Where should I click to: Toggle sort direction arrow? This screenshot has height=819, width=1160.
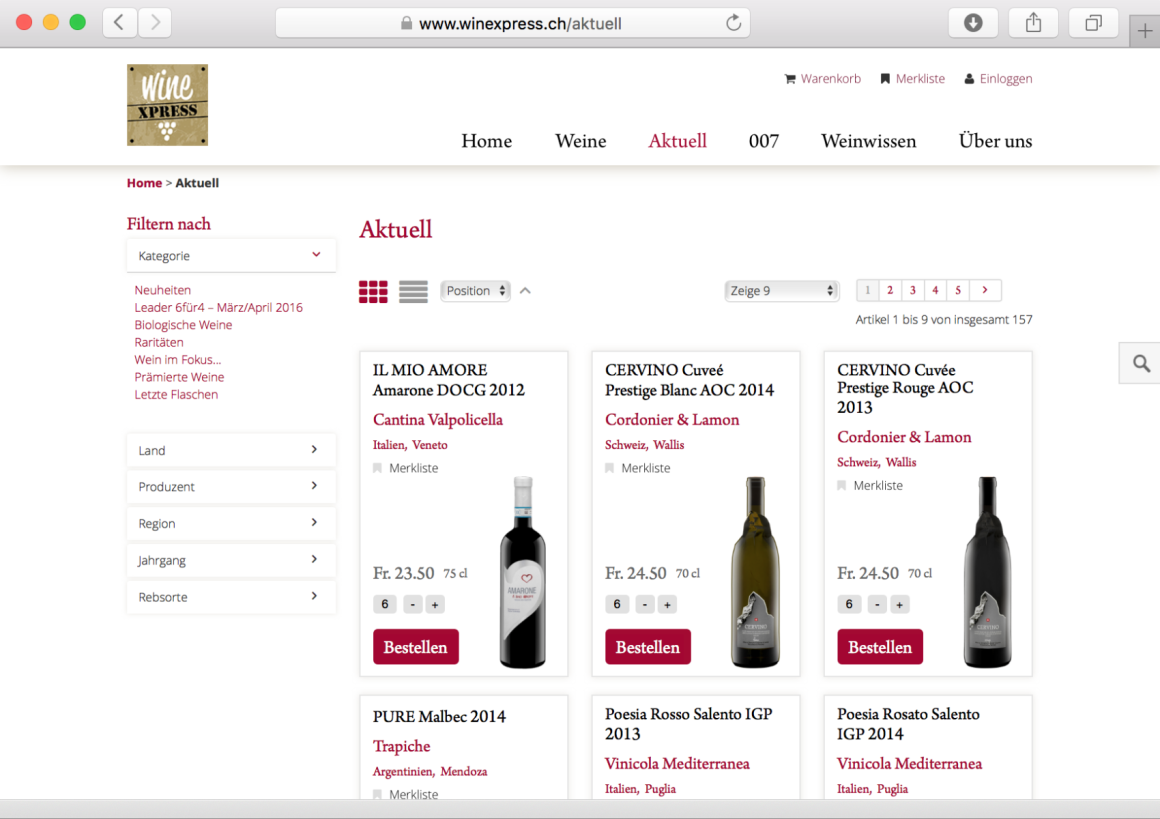(x=525, y=291)
